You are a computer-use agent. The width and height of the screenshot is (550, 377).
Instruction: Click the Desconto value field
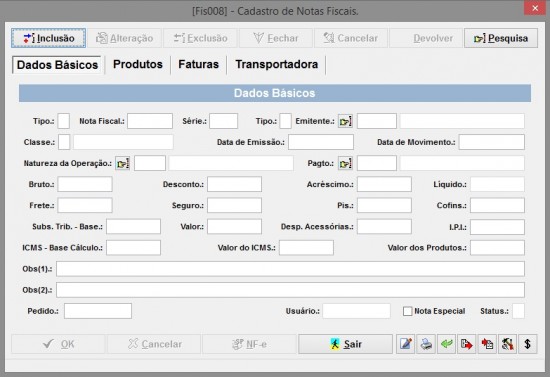(x=234, y=184)
